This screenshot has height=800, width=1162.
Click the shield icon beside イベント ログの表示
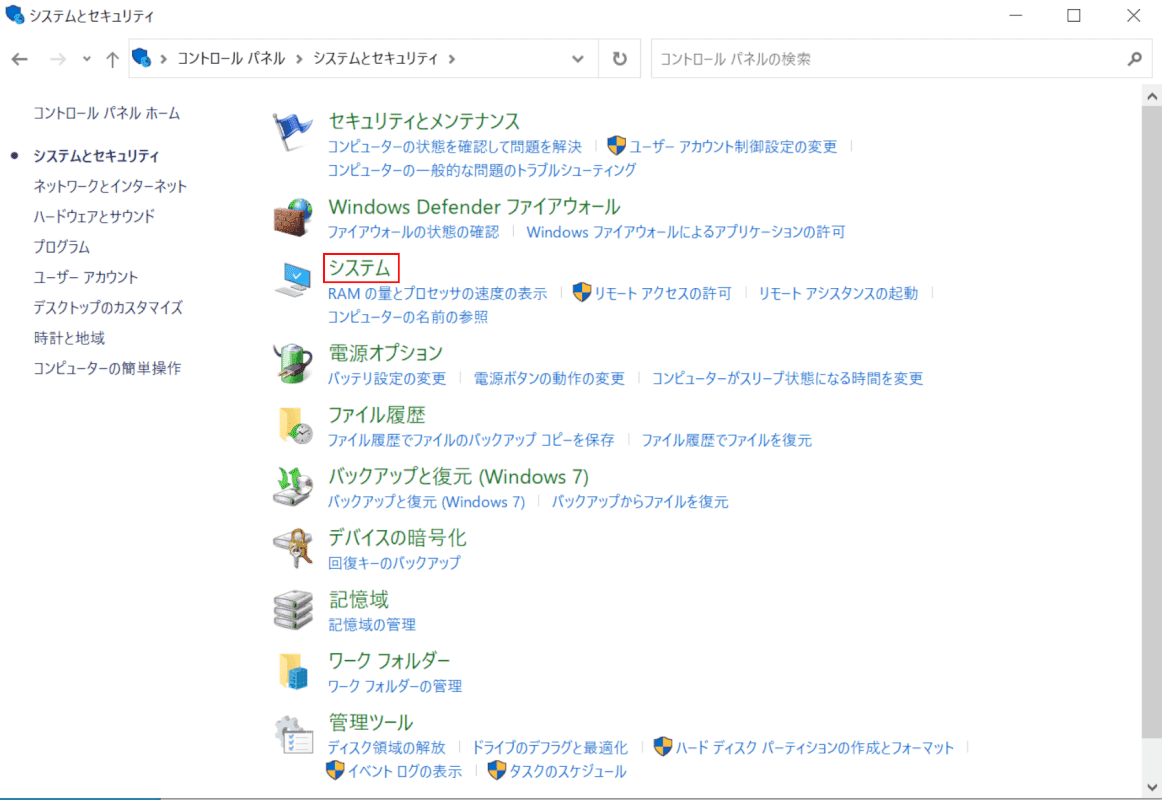[335, 770]
